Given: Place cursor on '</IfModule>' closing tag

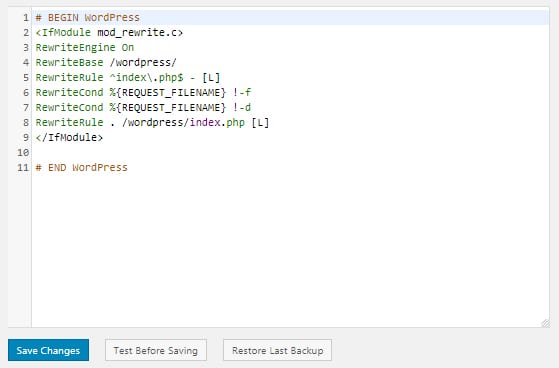Looking at the screenshot, I should point(69,137).
